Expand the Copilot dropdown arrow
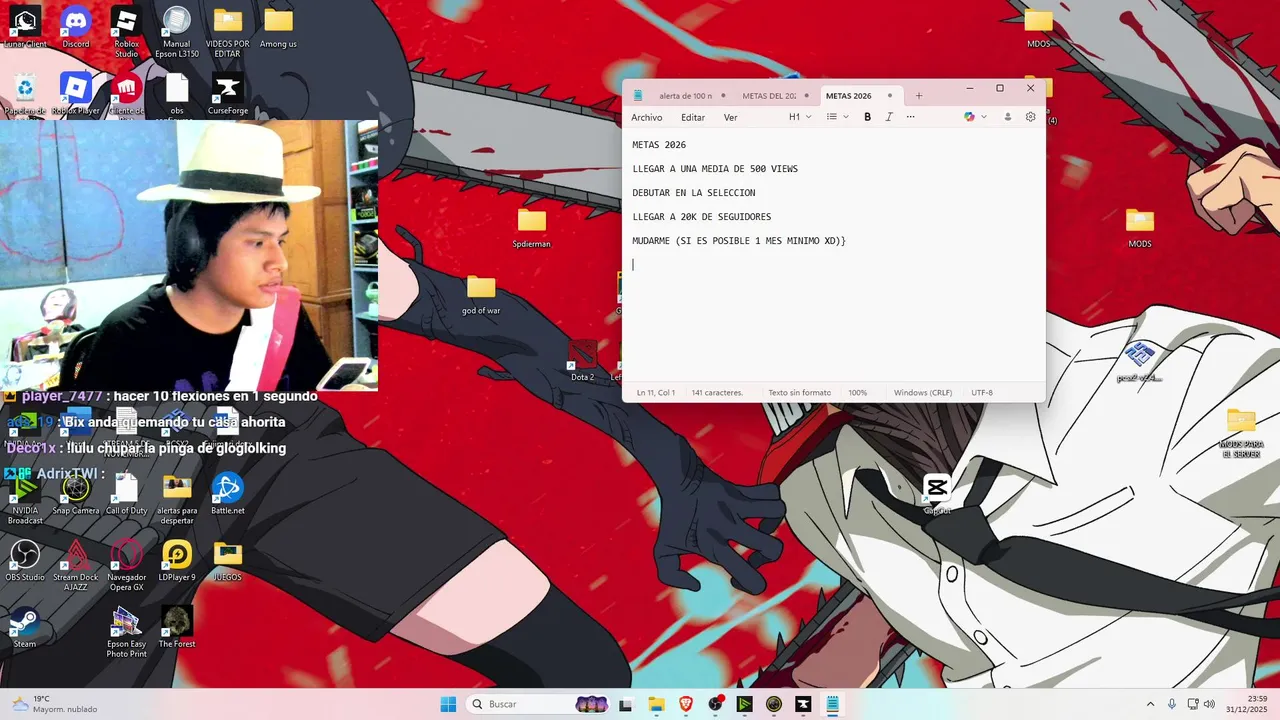 point(984,117)
